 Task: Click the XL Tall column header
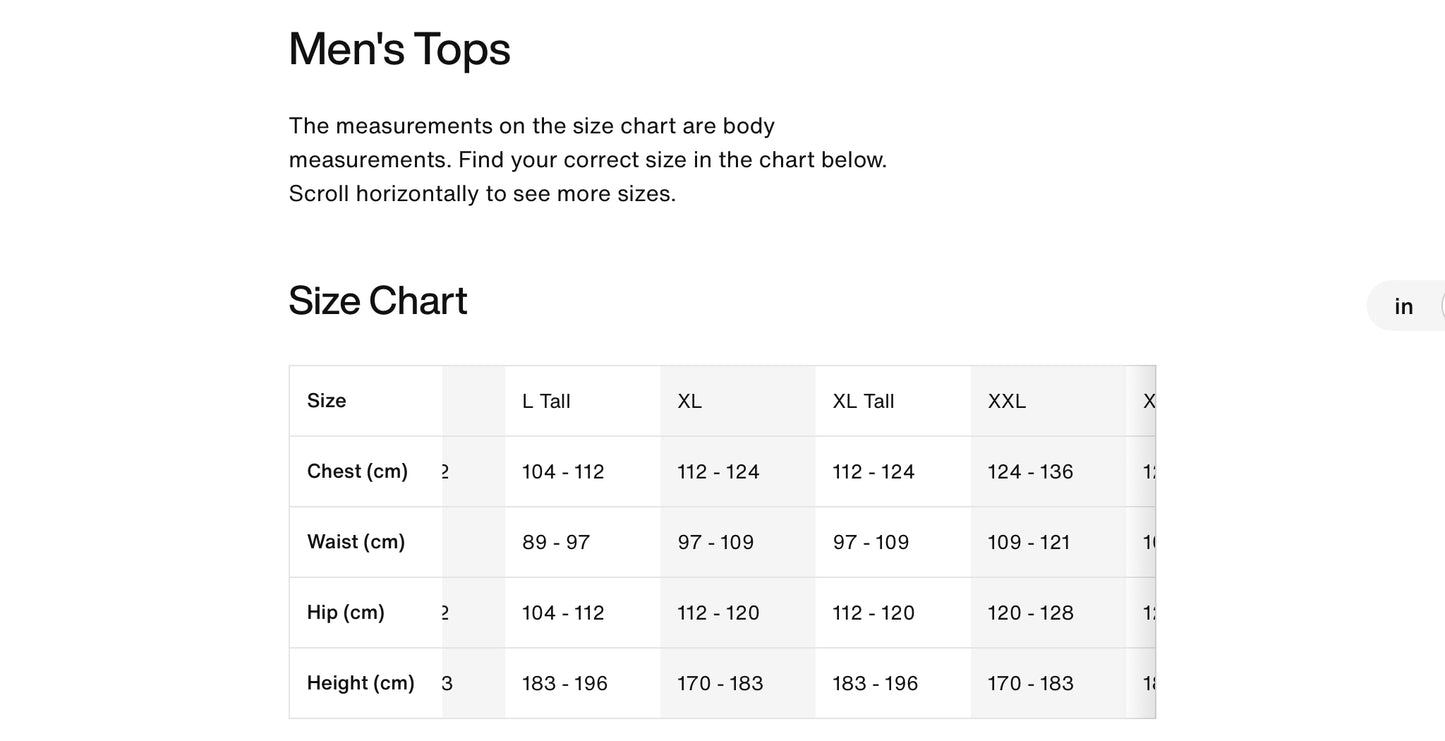863,401
